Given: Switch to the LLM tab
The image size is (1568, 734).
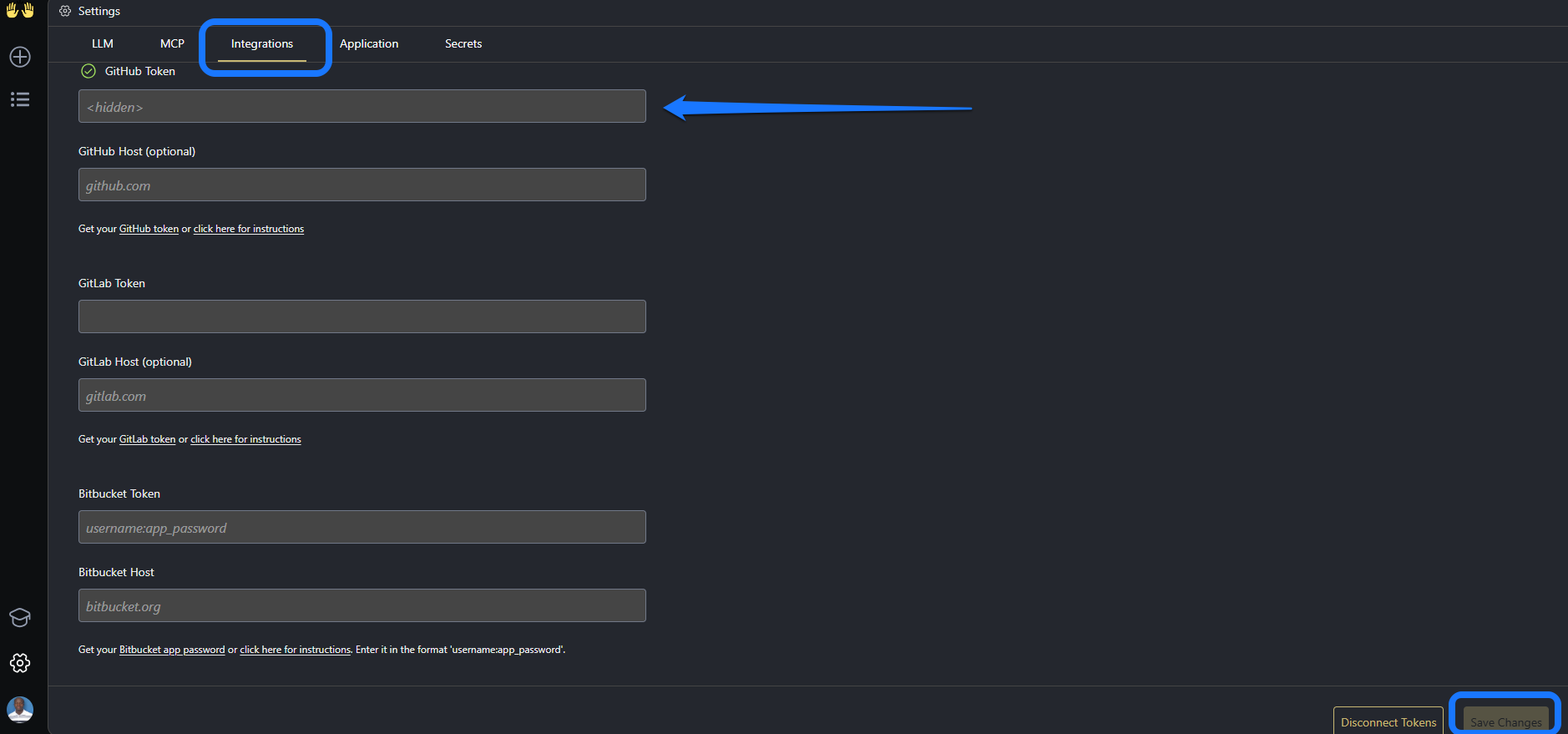Looking at the screenshot, I should coord(103,43).
